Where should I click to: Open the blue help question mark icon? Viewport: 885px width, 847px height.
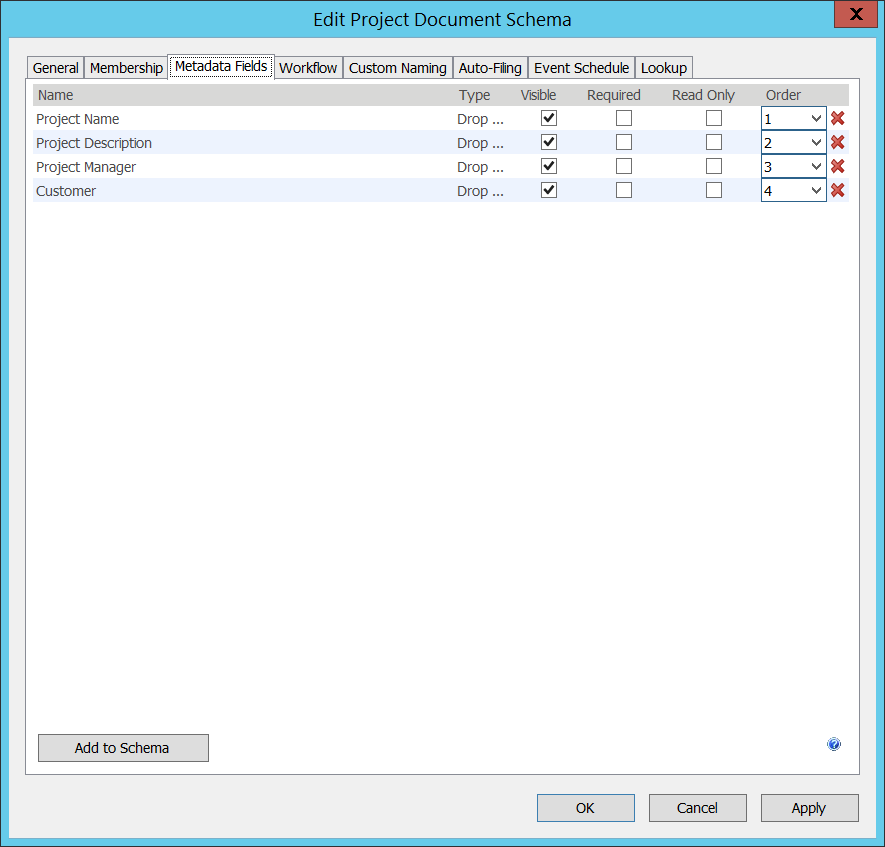(834, 744)
